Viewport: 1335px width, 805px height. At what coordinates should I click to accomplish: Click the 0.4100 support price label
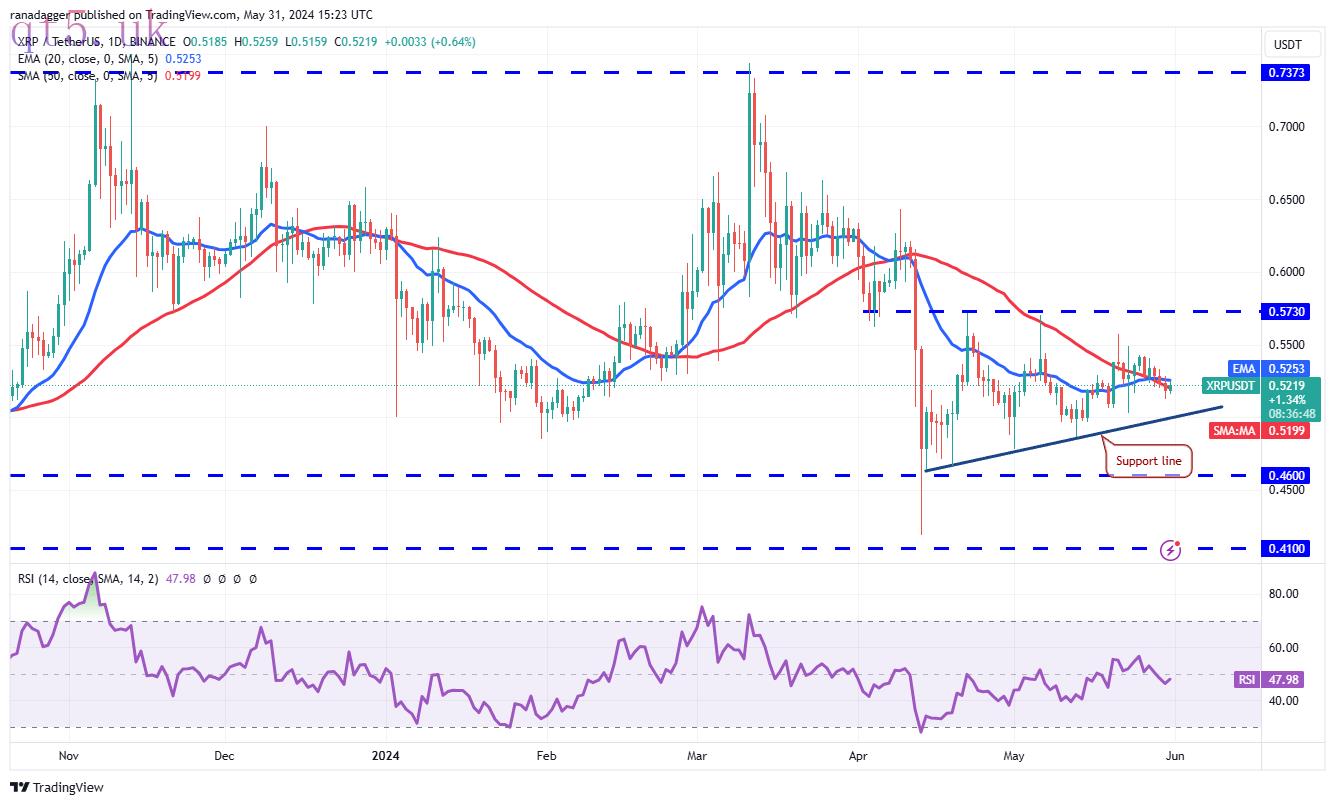pos(1286,549)
